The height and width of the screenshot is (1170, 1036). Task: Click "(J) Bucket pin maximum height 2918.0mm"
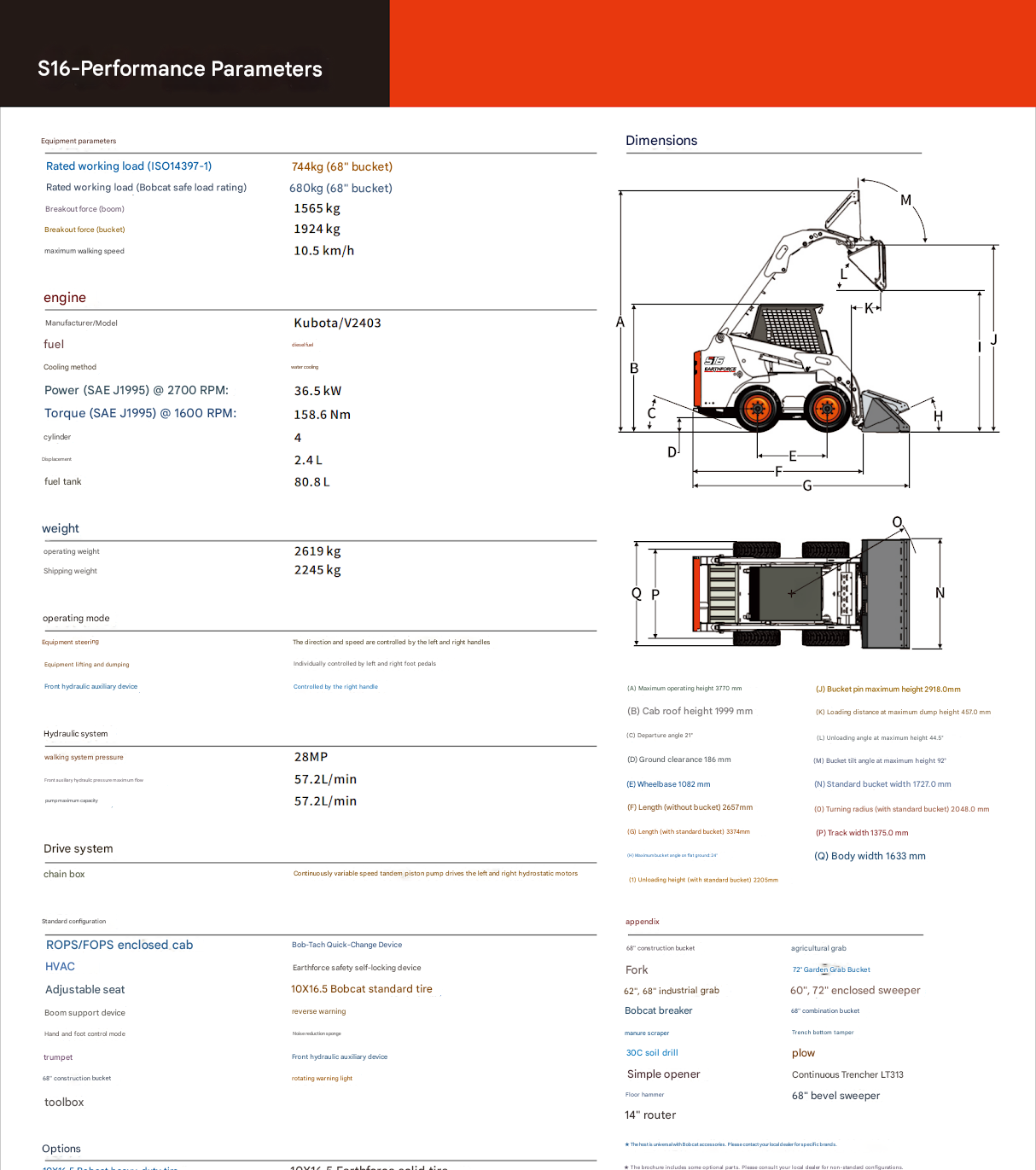coord(888,689)
